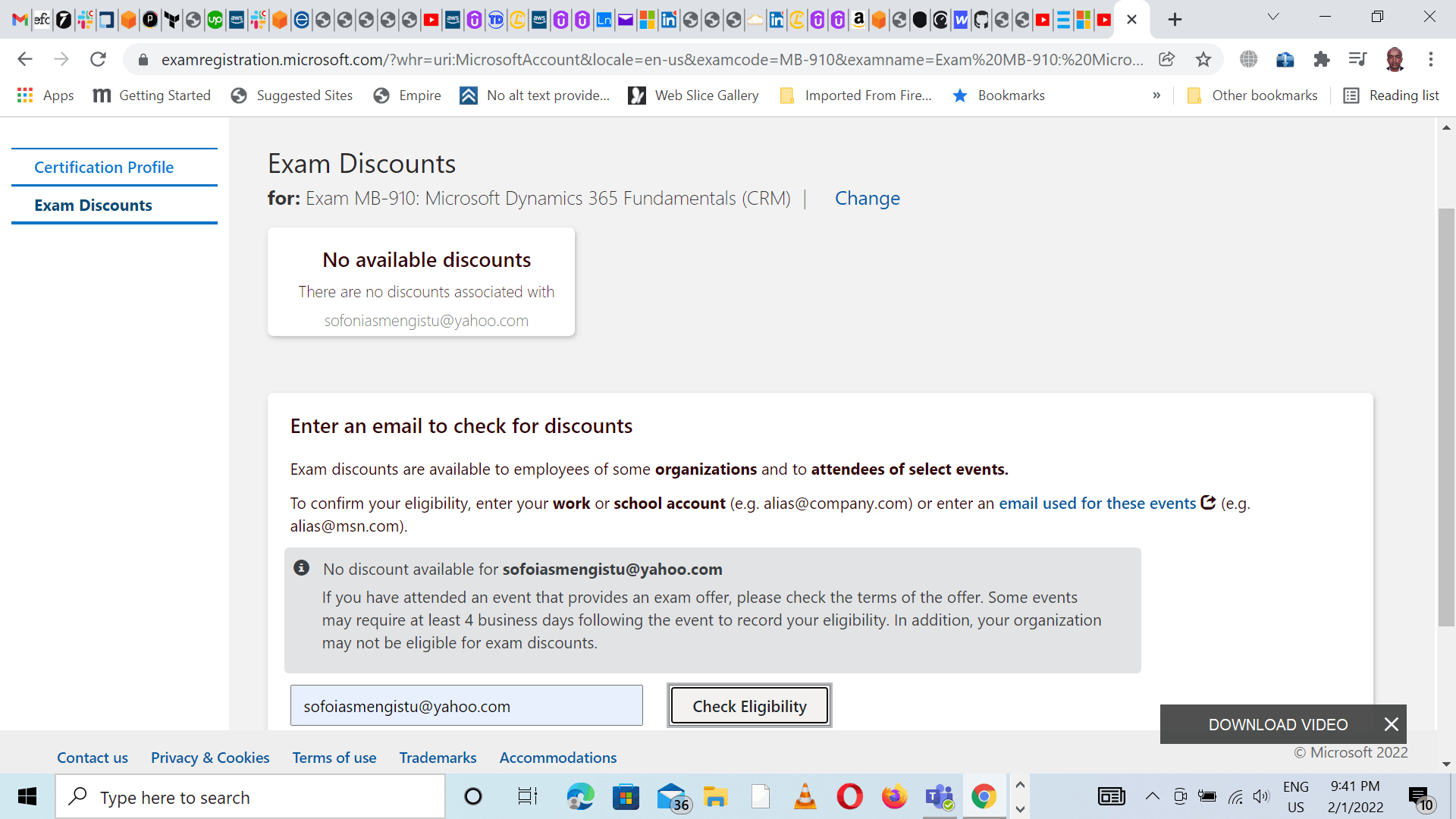Click the sofoiasmengistu@yahoo.com email input field
The image size is (1456, 819).
pyautogui.click(x=467, y=706)
